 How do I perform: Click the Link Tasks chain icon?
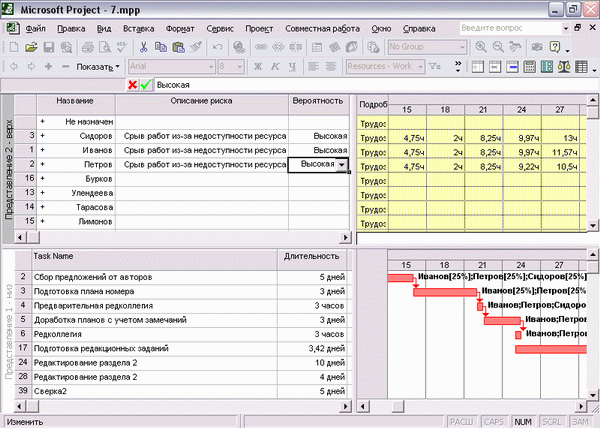tap(261, 47)
